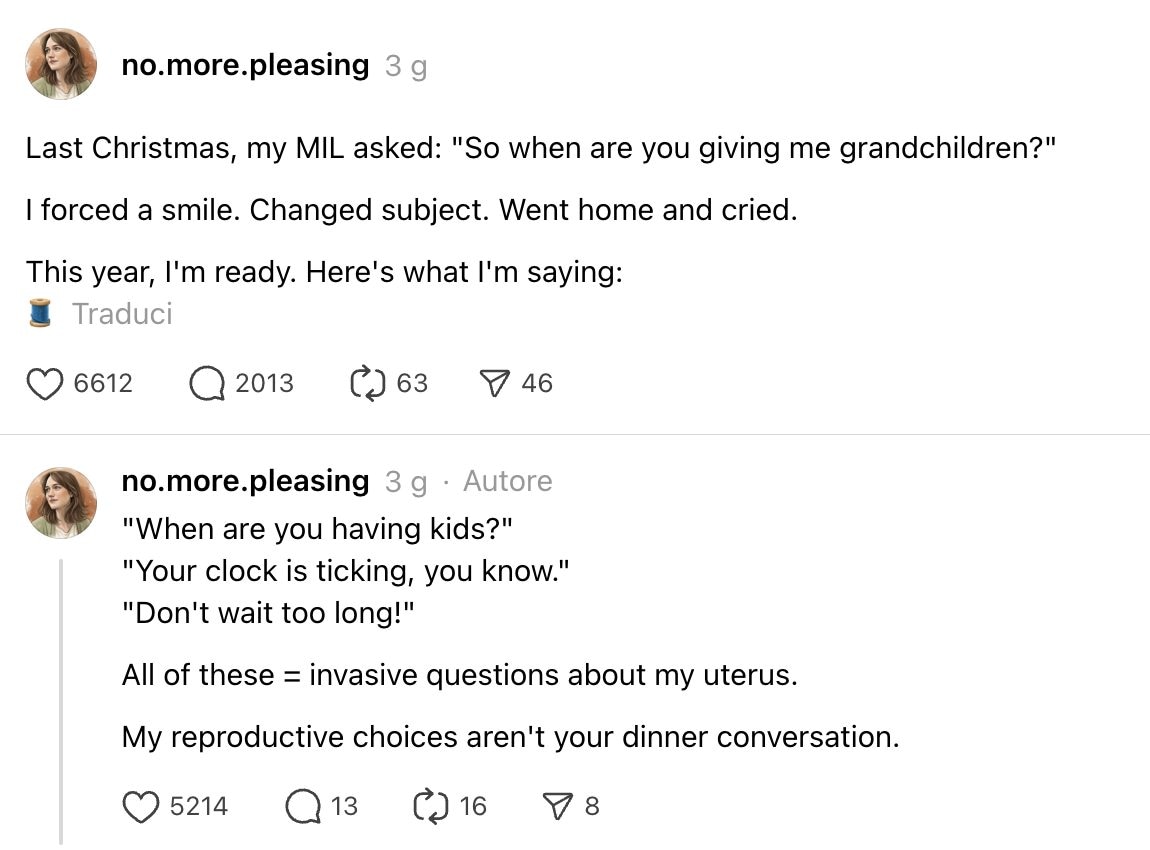Open post text starting 'Last Christmas, my MIL'
The height and width of the screenshot is (850, 1150).
pos(540,149)
